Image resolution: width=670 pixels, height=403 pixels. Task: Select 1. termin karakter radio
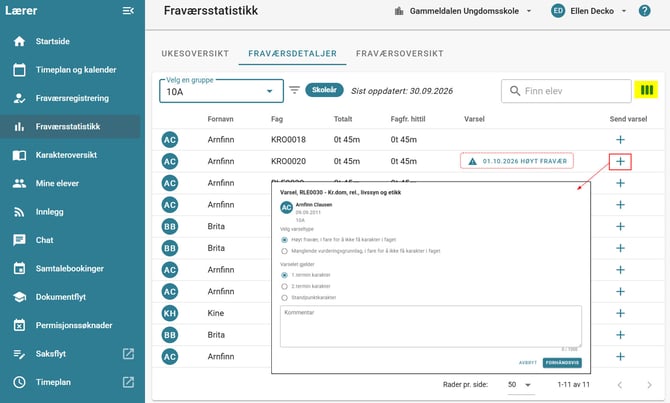click(x=284, y=275)
